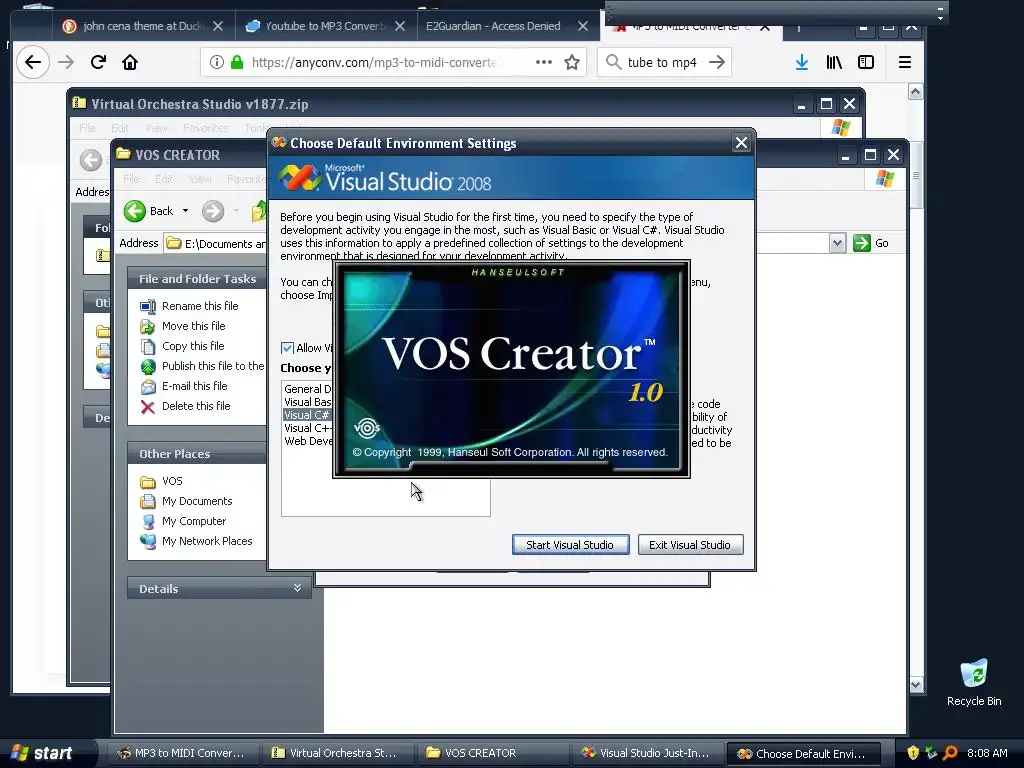Switch to Youtube to MP3 Converter tab

point(325,26)
